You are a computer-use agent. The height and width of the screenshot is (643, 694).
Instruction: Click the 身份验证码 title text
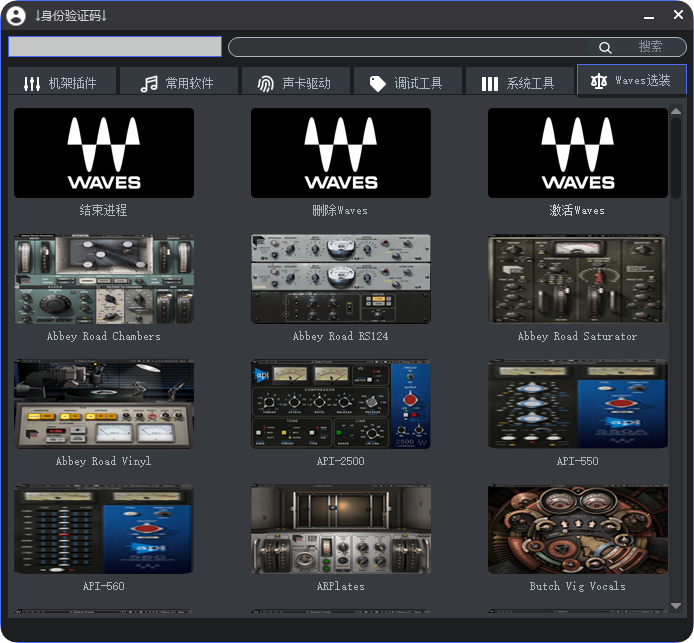[x=71, y=16]
